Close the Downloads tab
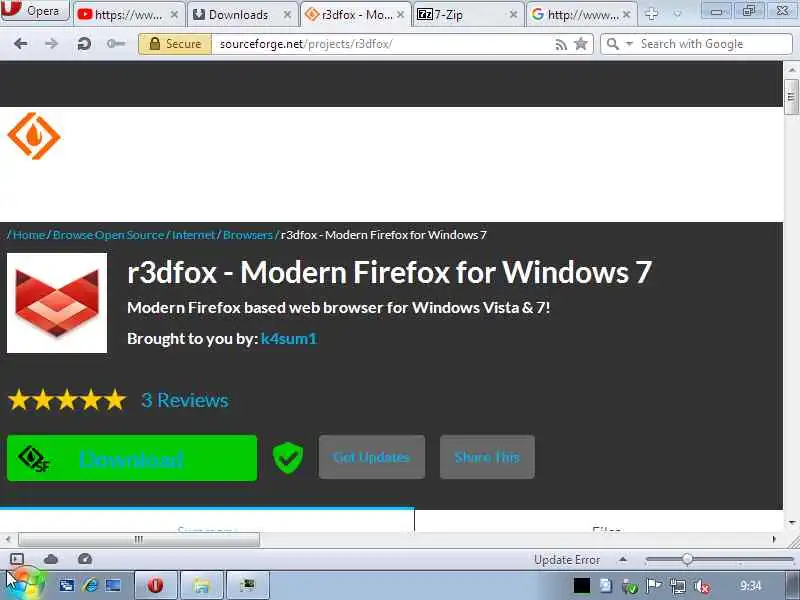This screenshot has width=800, height=600. click(287, 15)
